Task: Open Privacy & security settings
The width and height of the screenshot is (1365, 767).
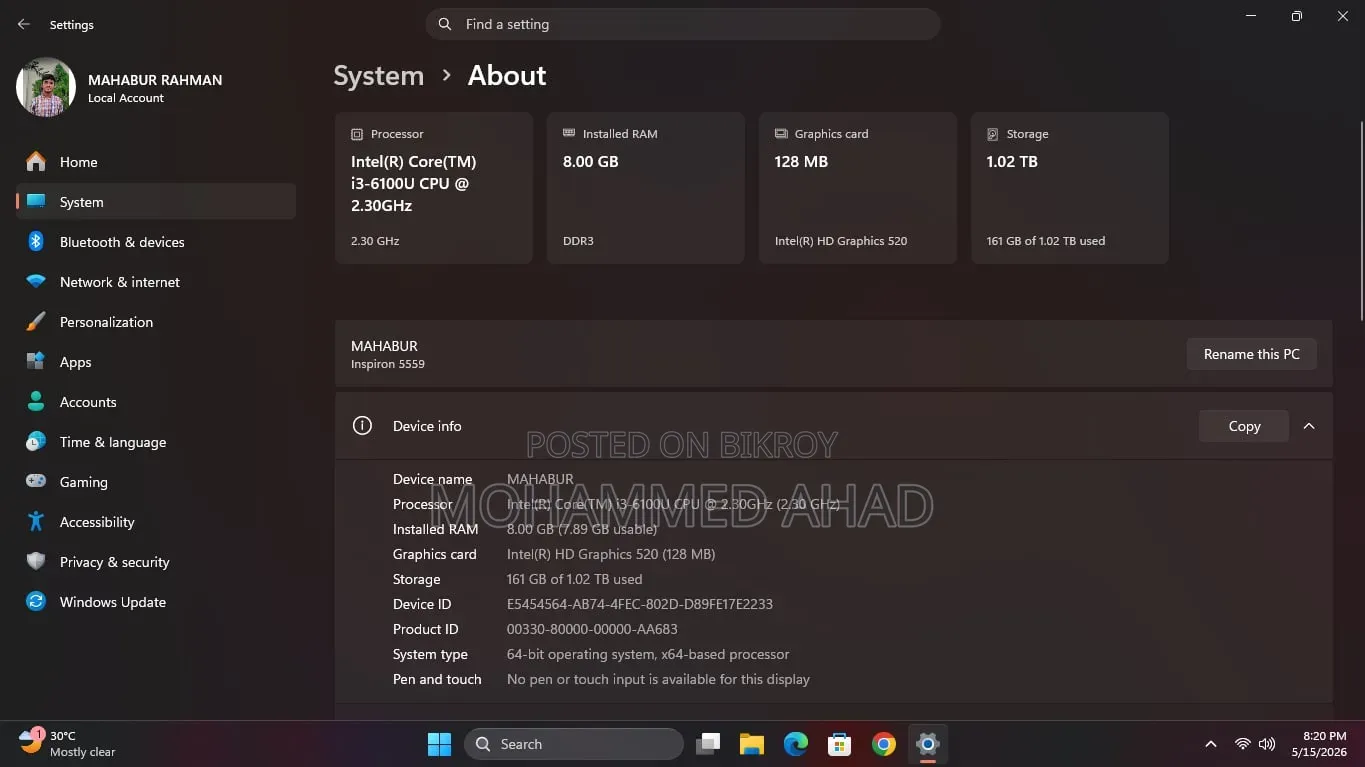Action: click(x=156, y=562)
